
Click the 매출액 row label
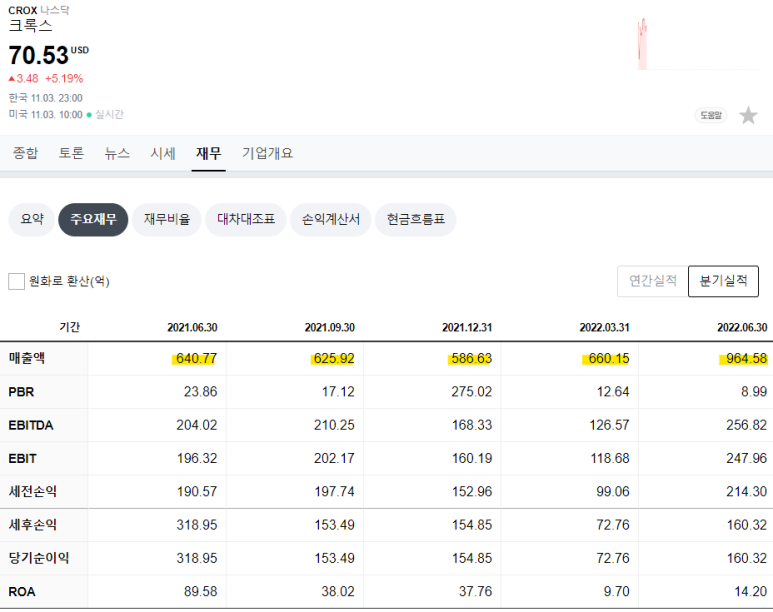(27, 358)
